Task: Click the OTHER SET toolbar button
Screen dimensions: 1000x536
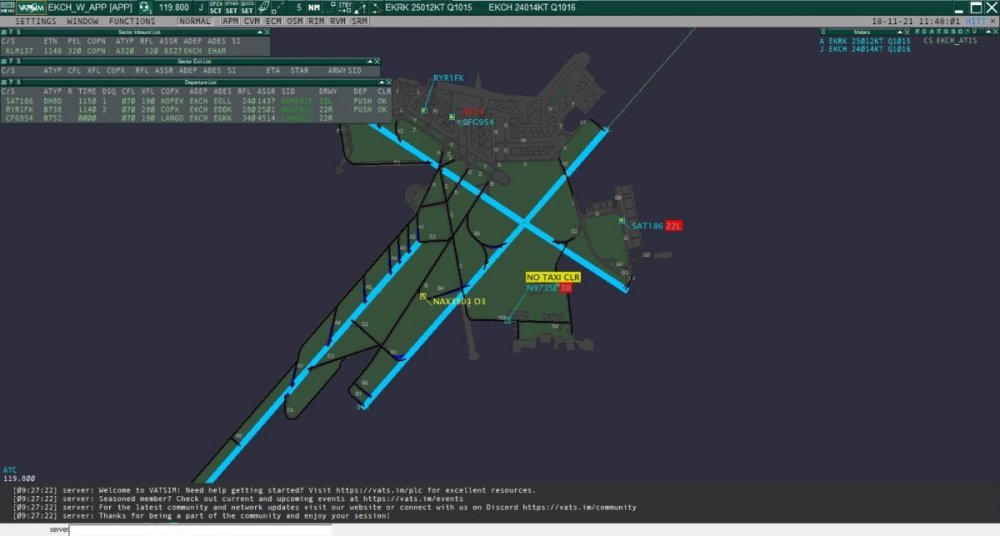Action: (x=231, y=8)
